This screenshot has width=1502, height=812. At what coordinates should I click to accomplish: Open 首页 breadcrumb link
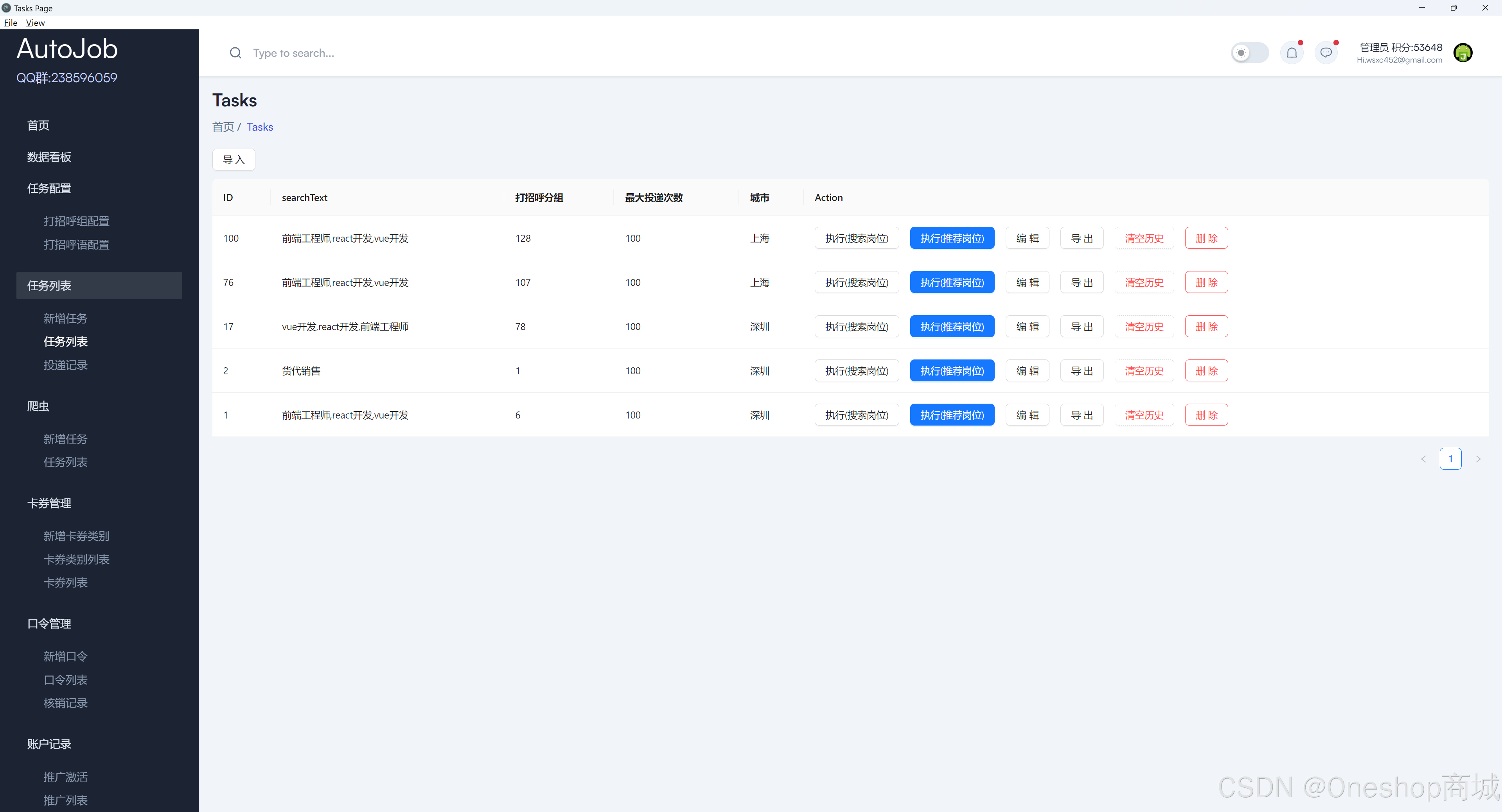tap(223, 127)
